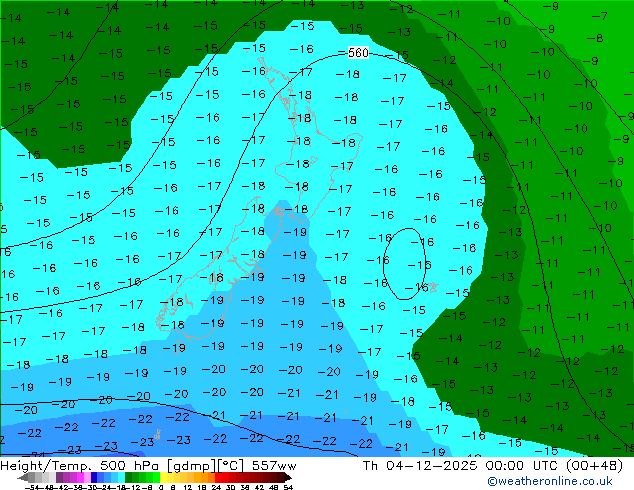Click the dark right arrow of color scale

coord(287,477)
